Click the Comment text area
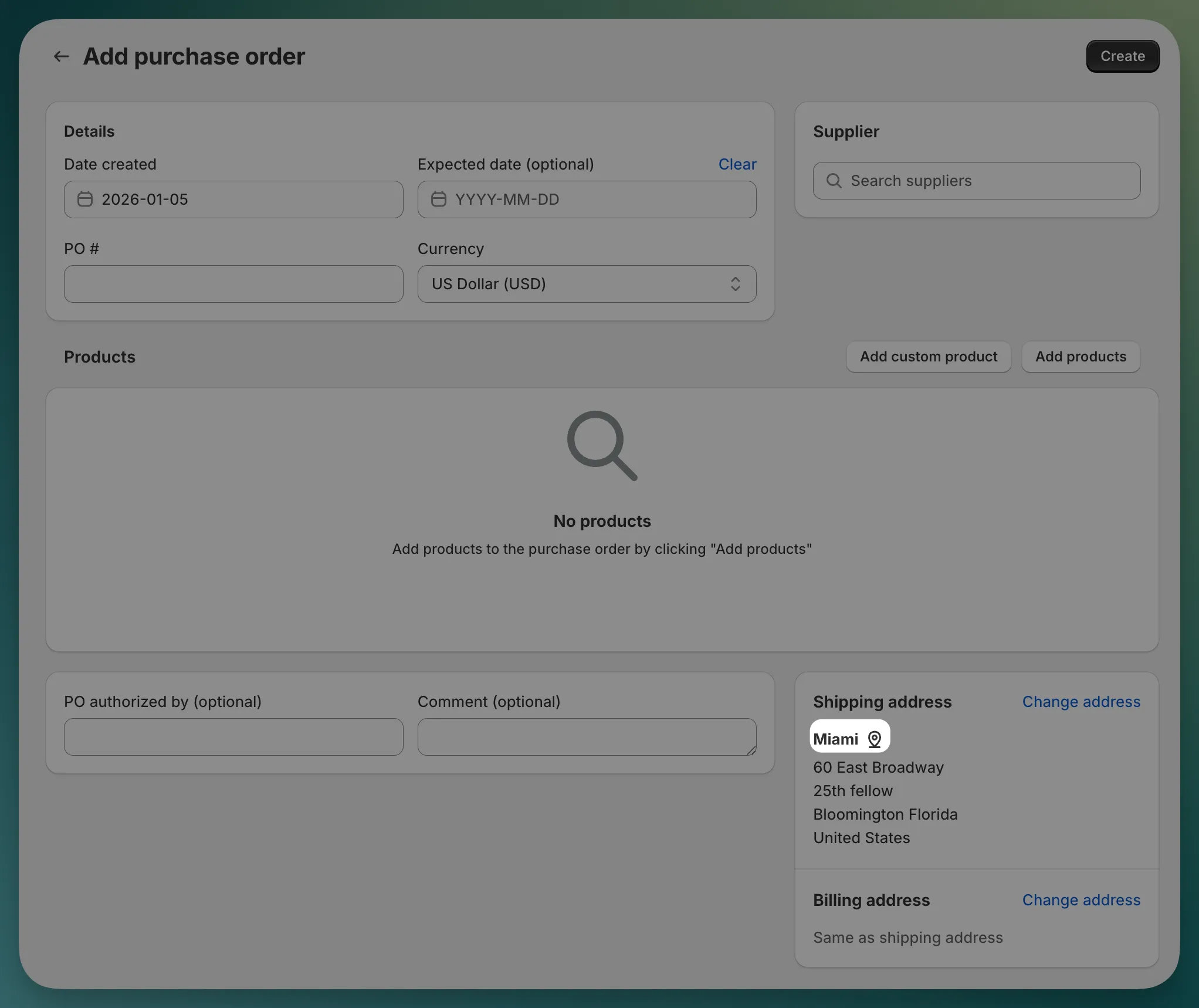Image resolution: width=1199 pixels, height=1008 pixels. pyautogui.click(x=587, y=737)
